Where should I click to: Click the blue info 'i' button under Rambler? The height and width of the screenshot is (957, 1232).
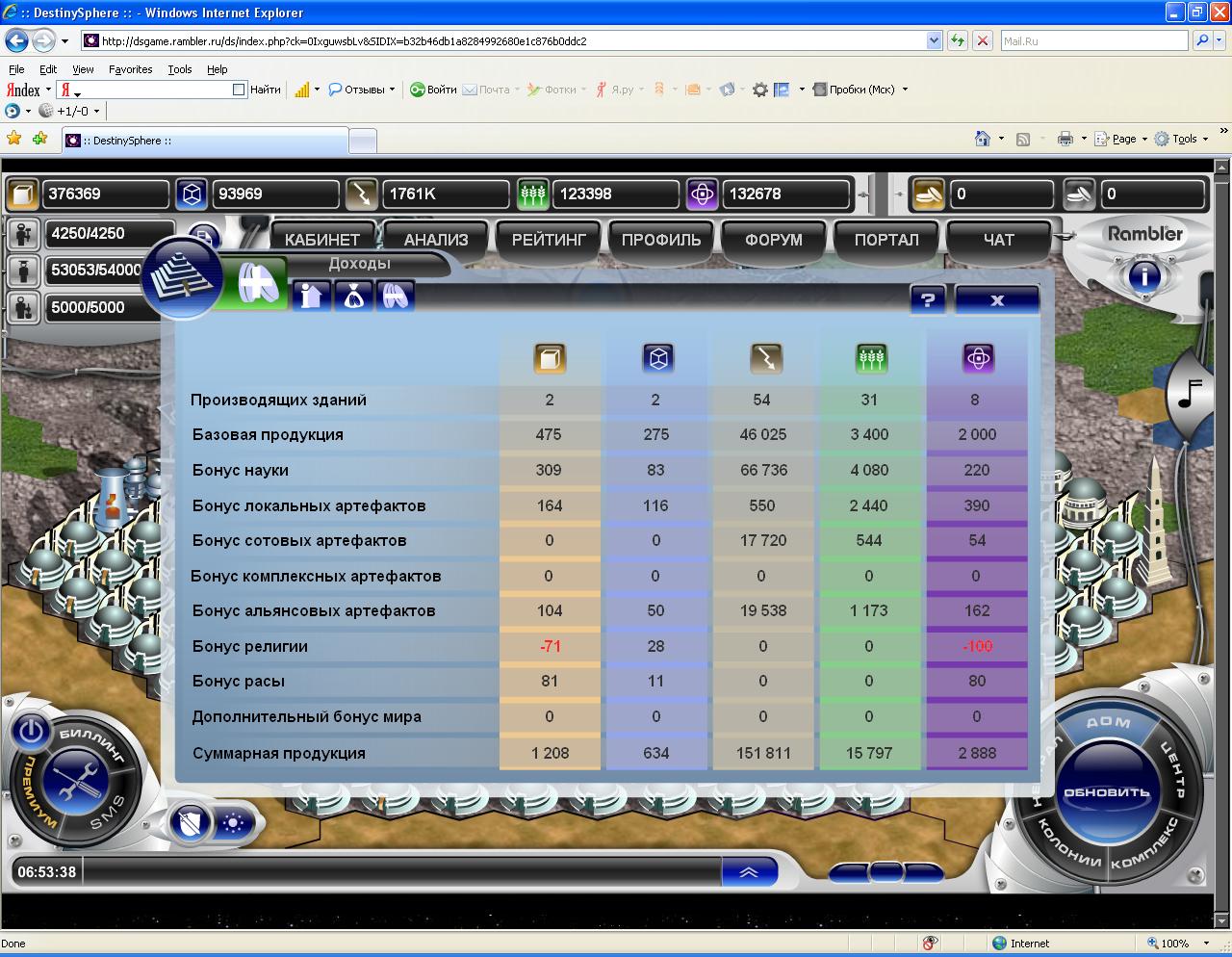pos(1143,278)
